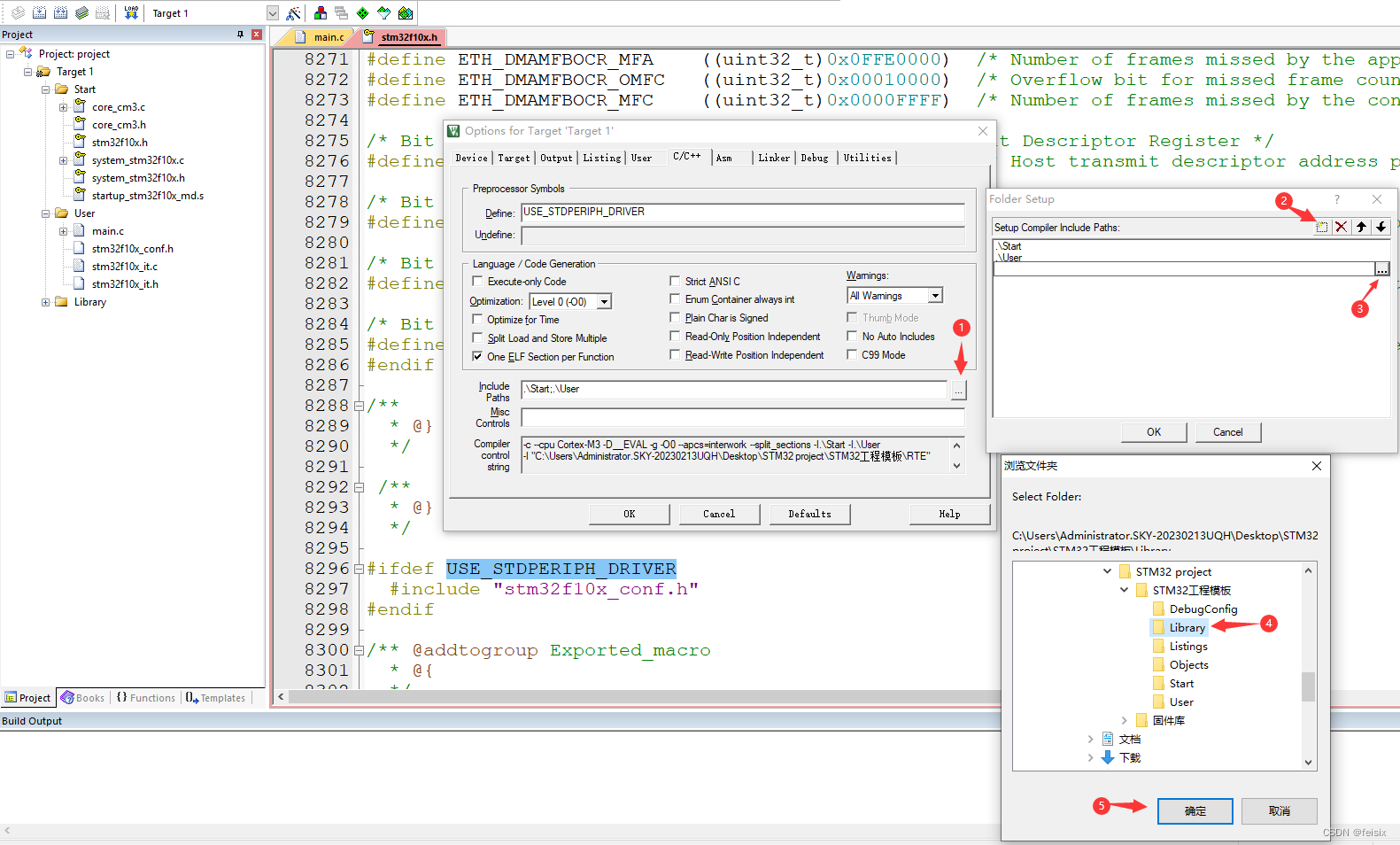
Task: Click the Build target toolbar icon
Action: (39, 12)
